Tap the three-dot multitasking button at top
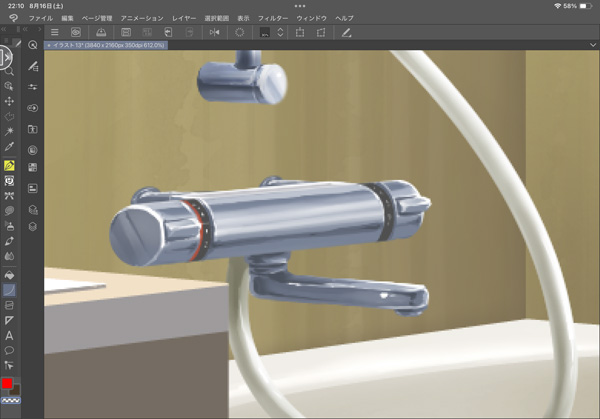600x419 pixels. point(300,5)
